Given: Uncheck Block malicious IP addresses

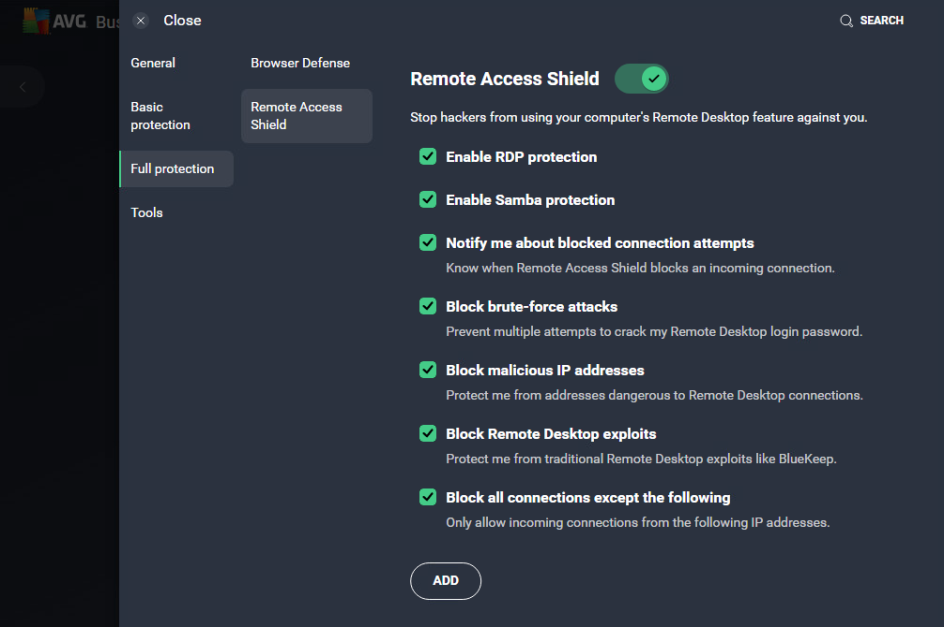Looking at the screenshot, I should 428,369.
